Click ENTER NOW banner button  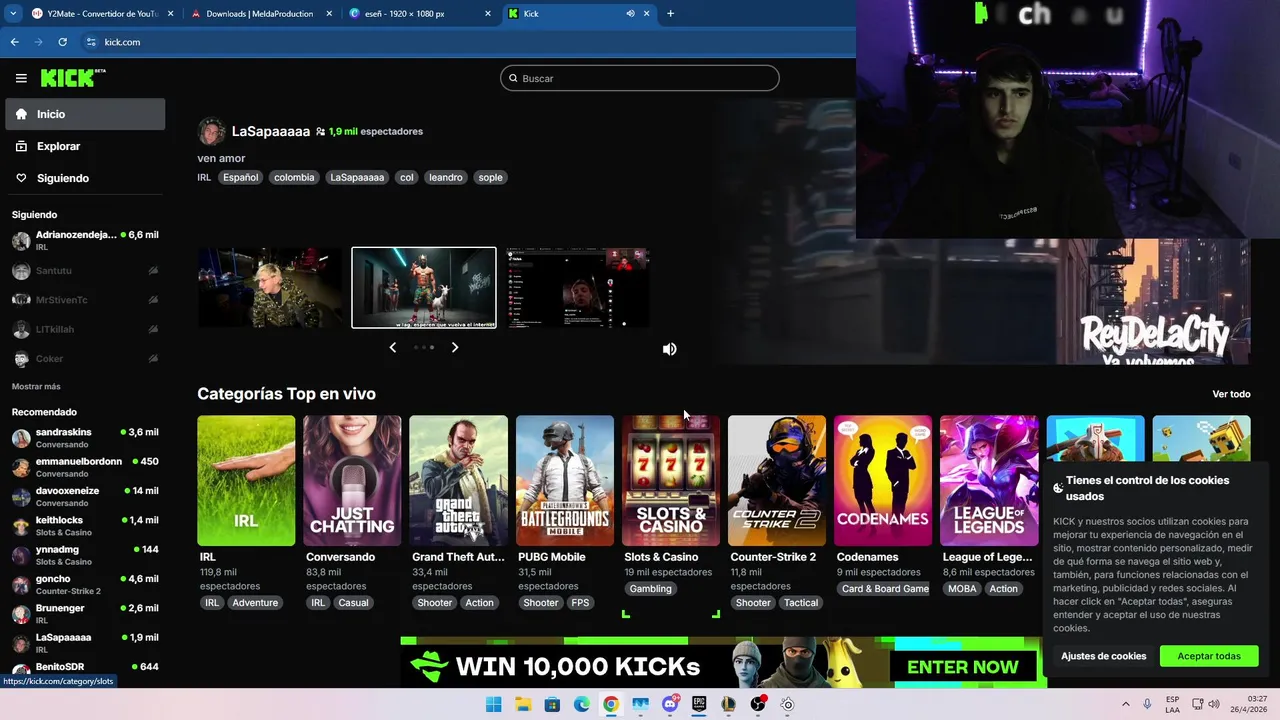(963, 667)
